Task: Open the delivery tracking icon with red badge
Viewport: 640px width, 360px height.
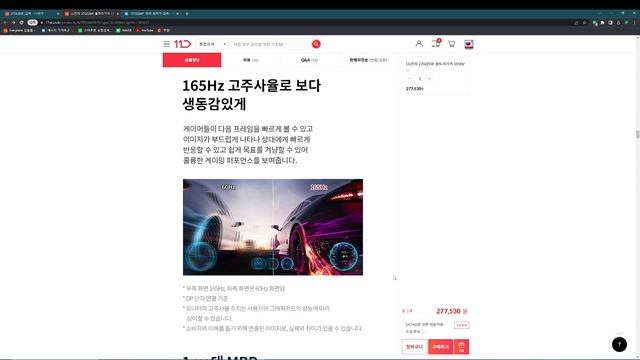Action: [436, 43]
